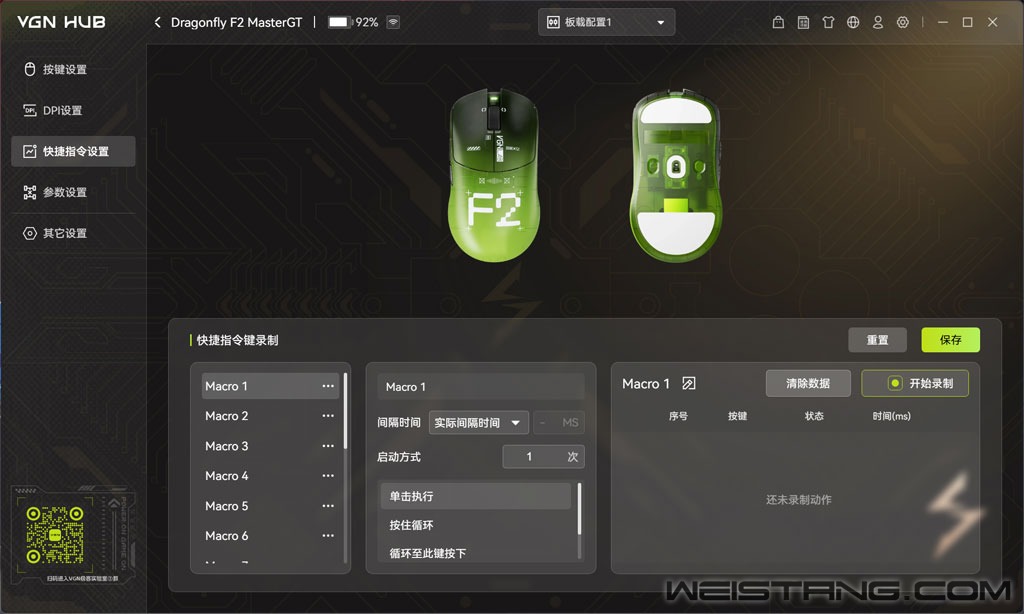Open the user account icon

[878, 22]
